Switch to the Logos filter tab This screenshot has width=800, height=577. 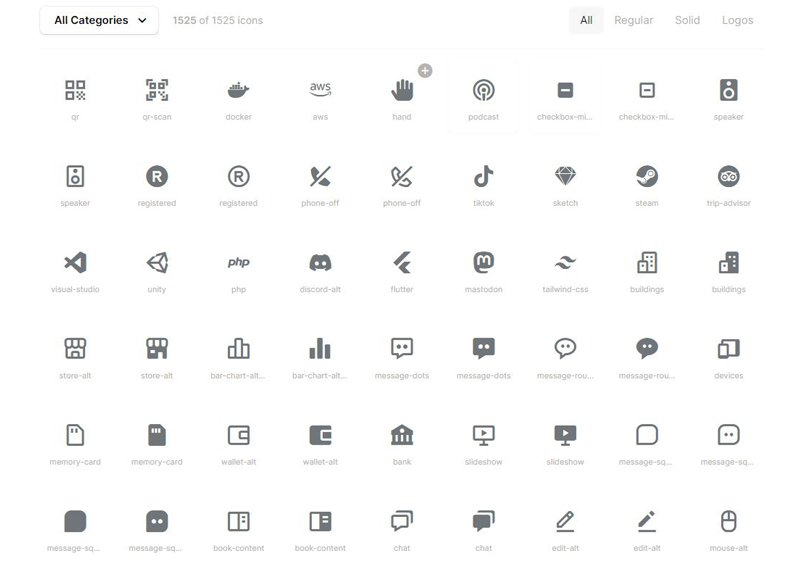(737, 20)
